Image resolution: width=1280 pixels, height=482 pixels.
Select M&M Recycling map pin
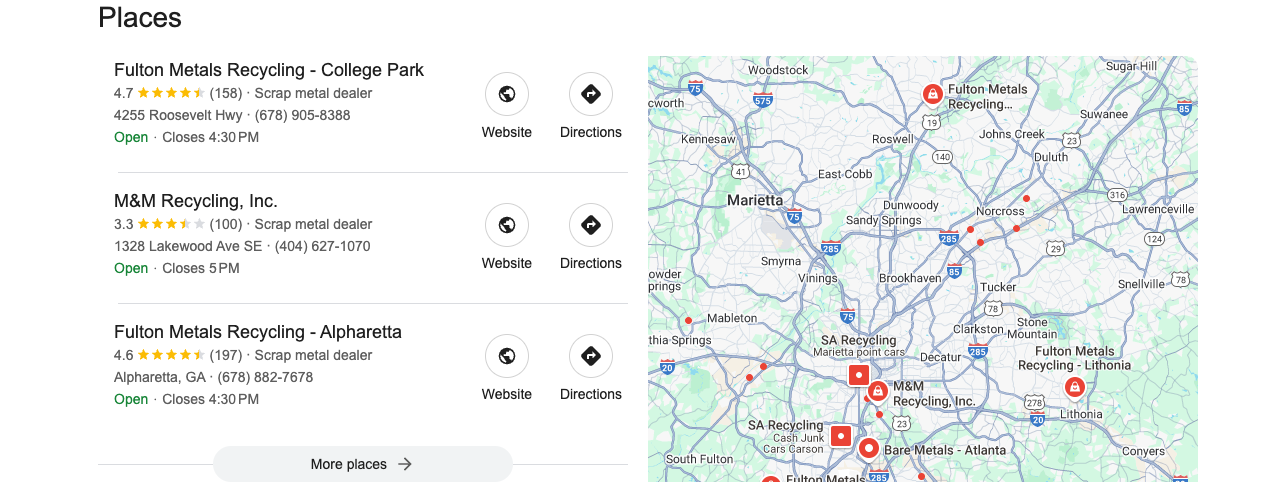pyautogui.click(x=877, y=391)
